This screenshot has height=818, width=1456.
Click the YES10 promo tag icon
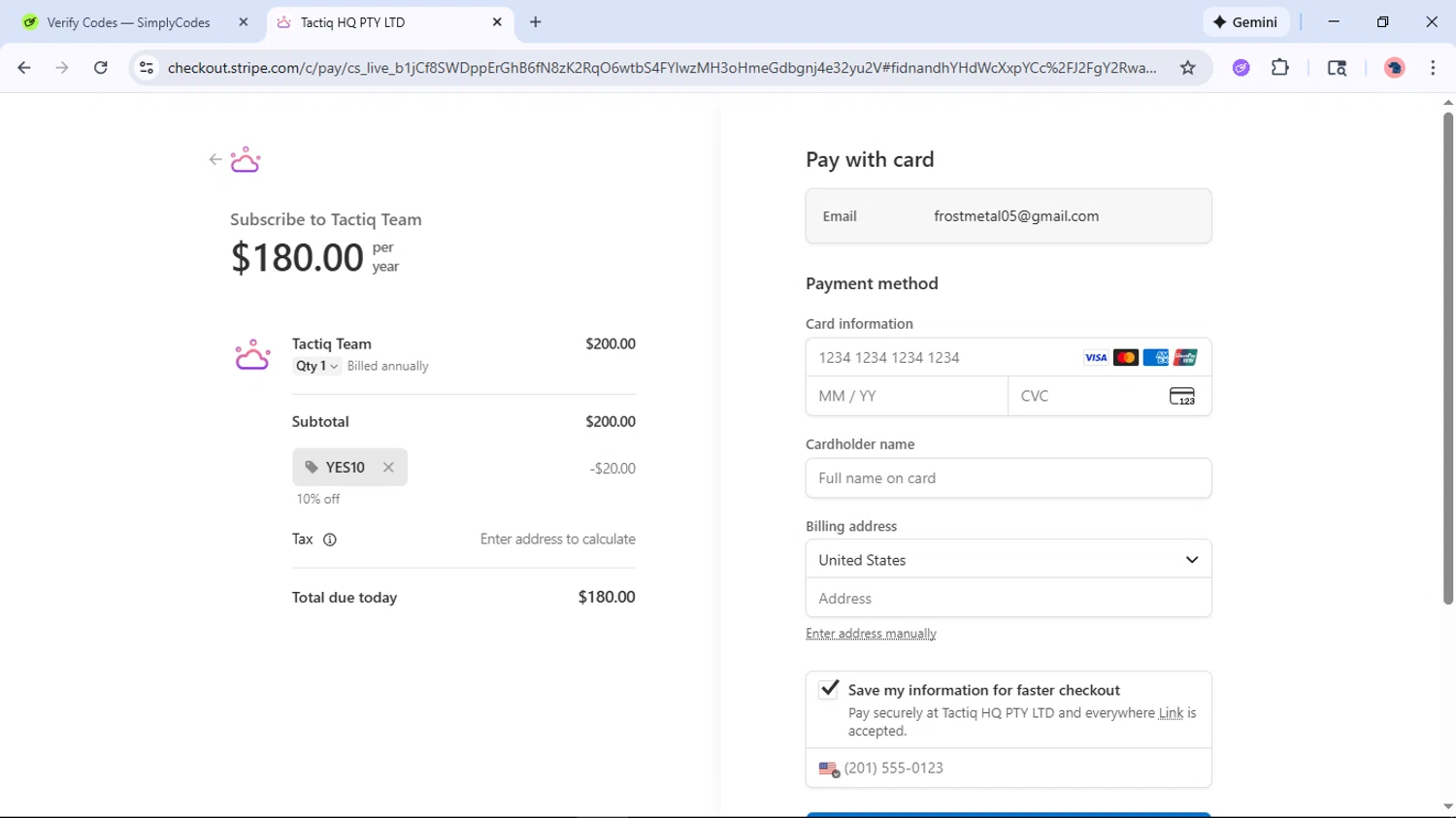pyautogui.click(x=312, y=468)
